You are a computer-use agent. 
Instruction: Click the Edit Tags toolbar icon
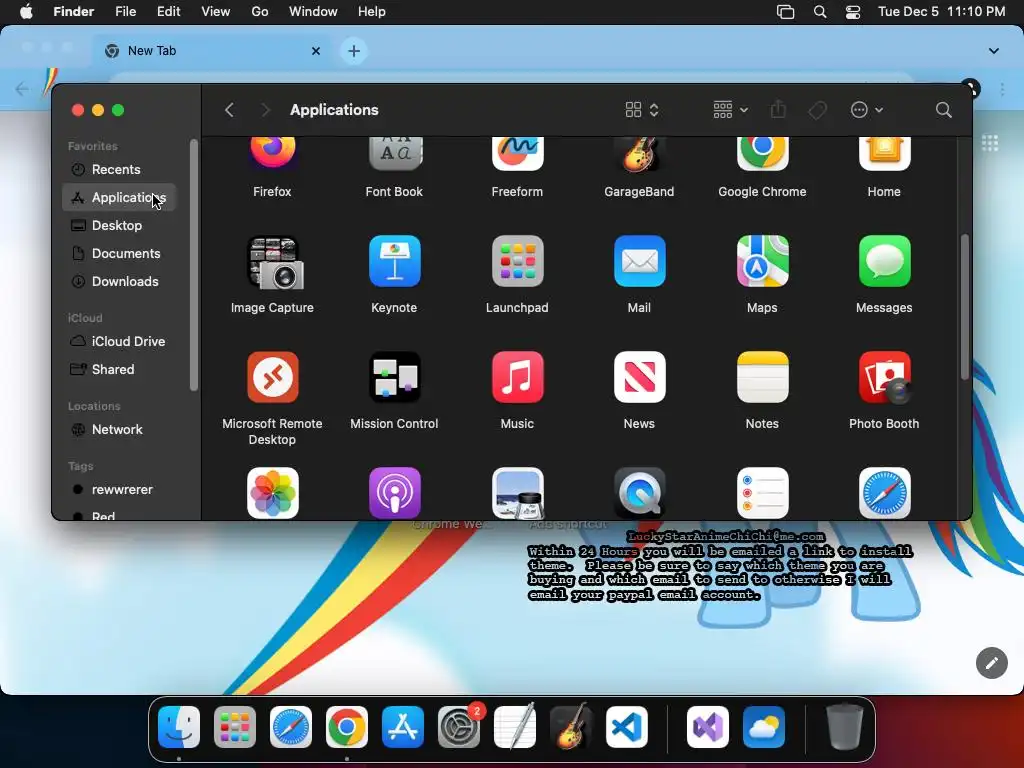click(817, 110)
